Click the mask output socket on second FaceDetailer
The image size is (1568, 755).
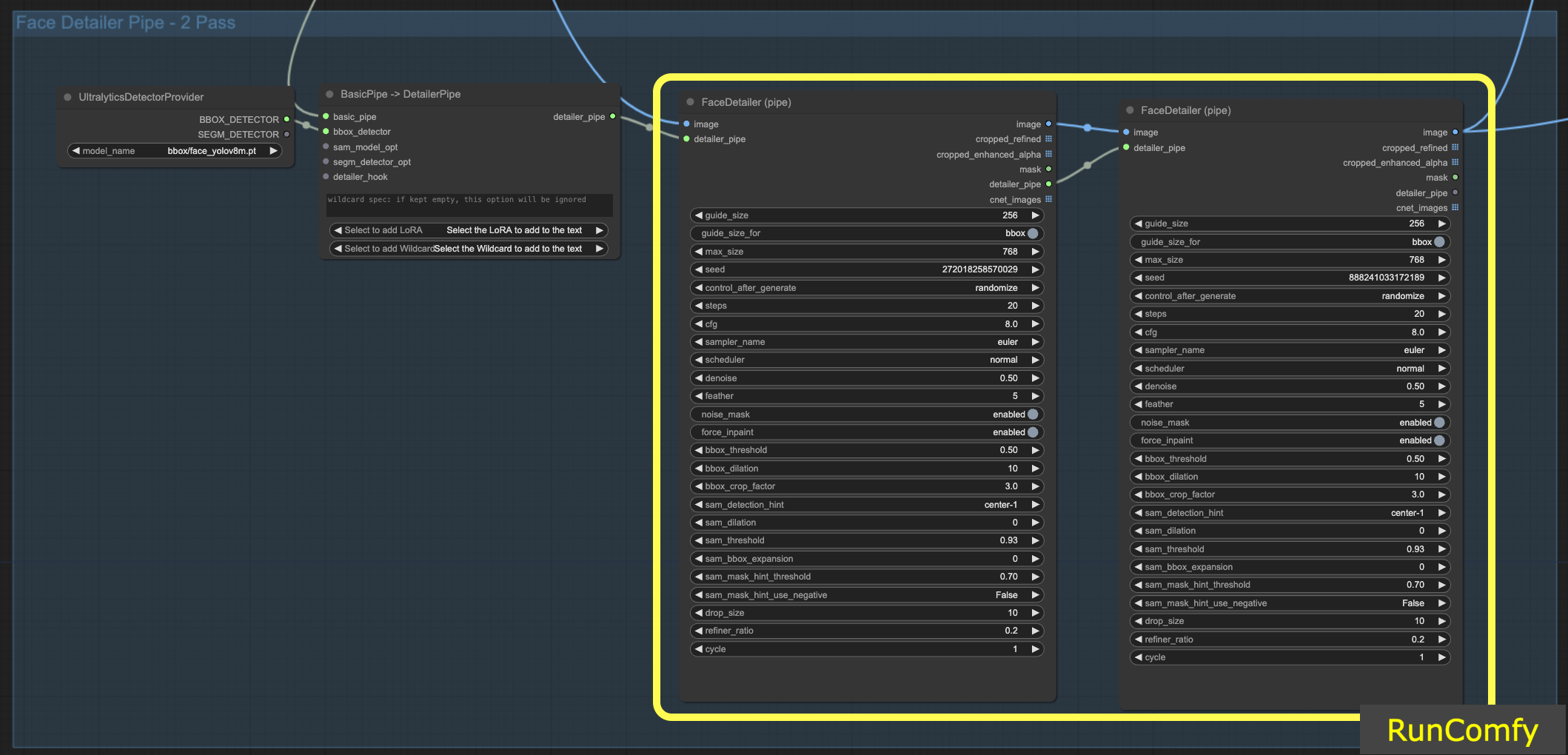(1455, 177)
